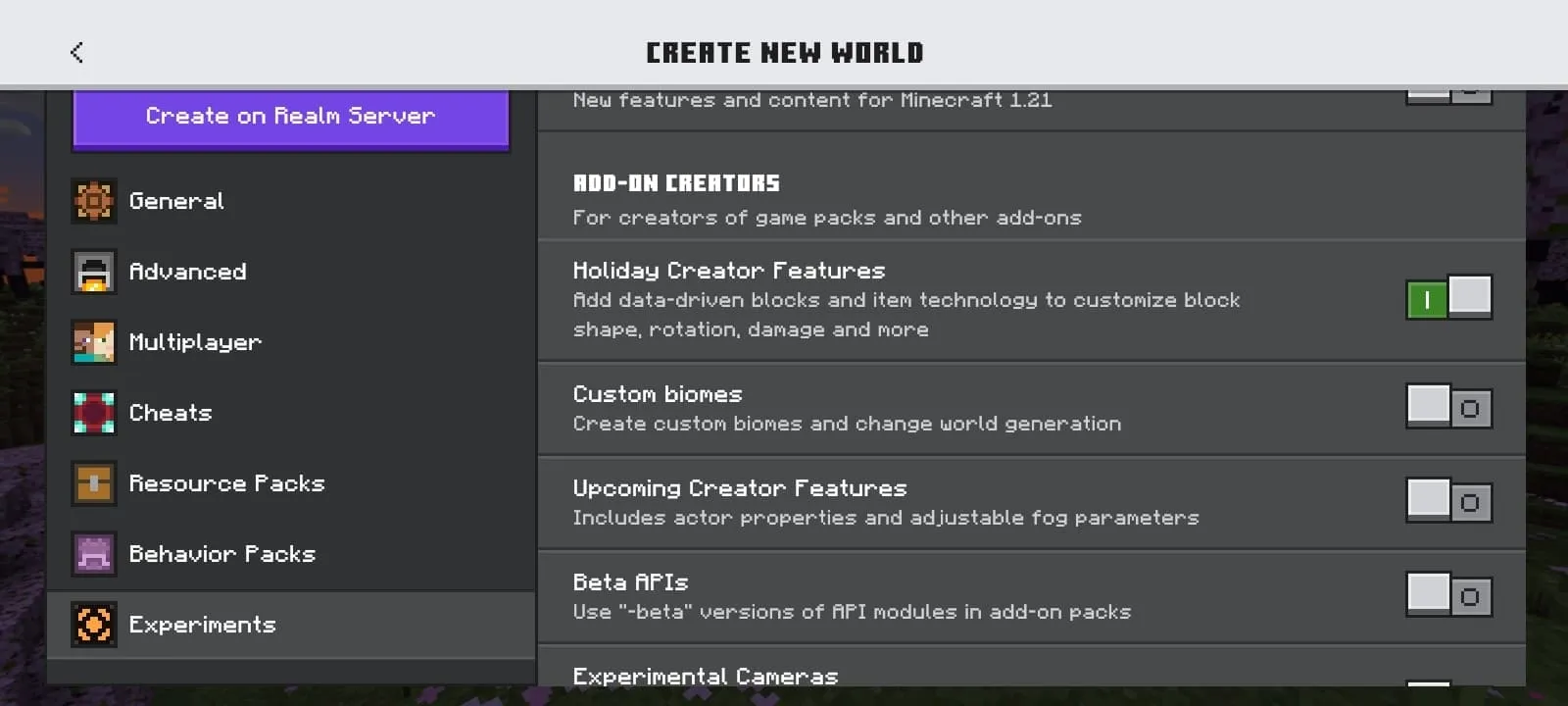
Task: Disable Holiday Creator Features toggle
Action: coord(1449,297)
